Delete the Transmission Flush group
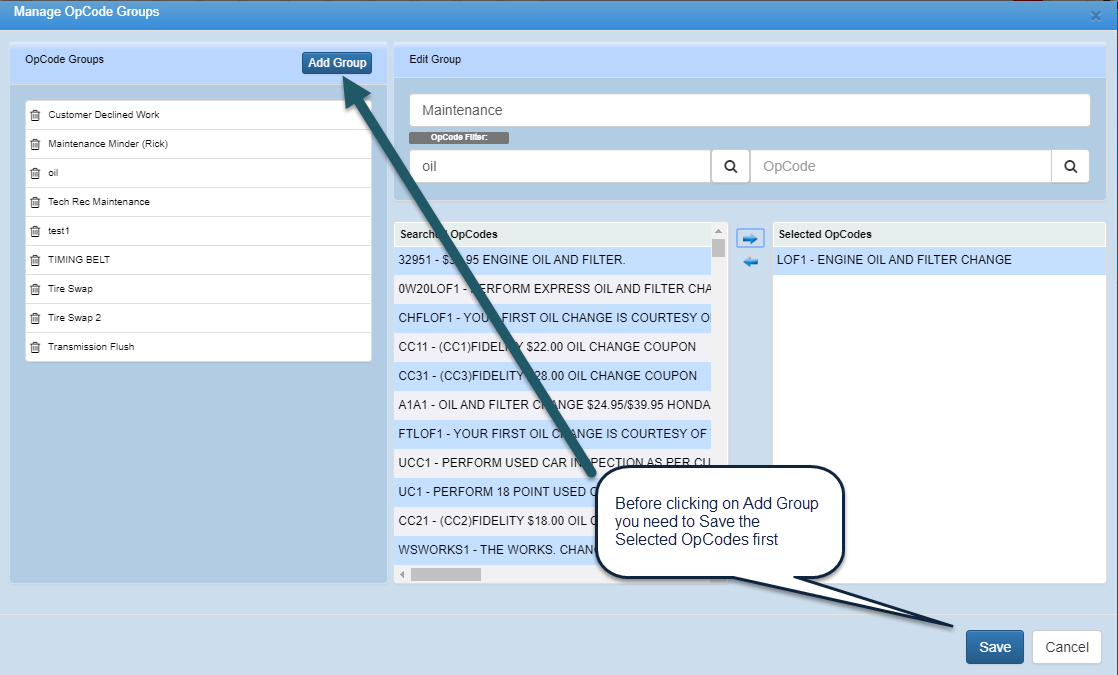The image size is (1118, 675). pyautogui.click(x=35, y=347)
